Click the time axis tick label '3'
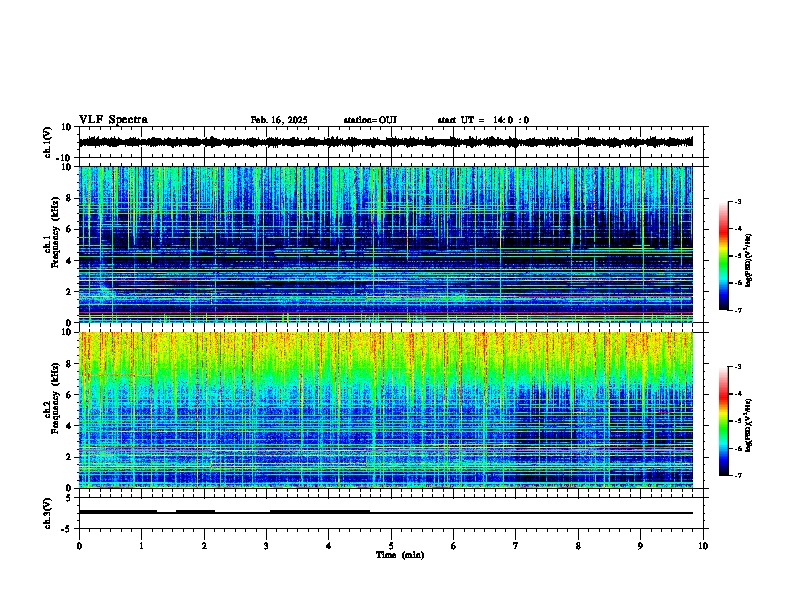Viewport: 792px width, 612px height. (266, 546)
